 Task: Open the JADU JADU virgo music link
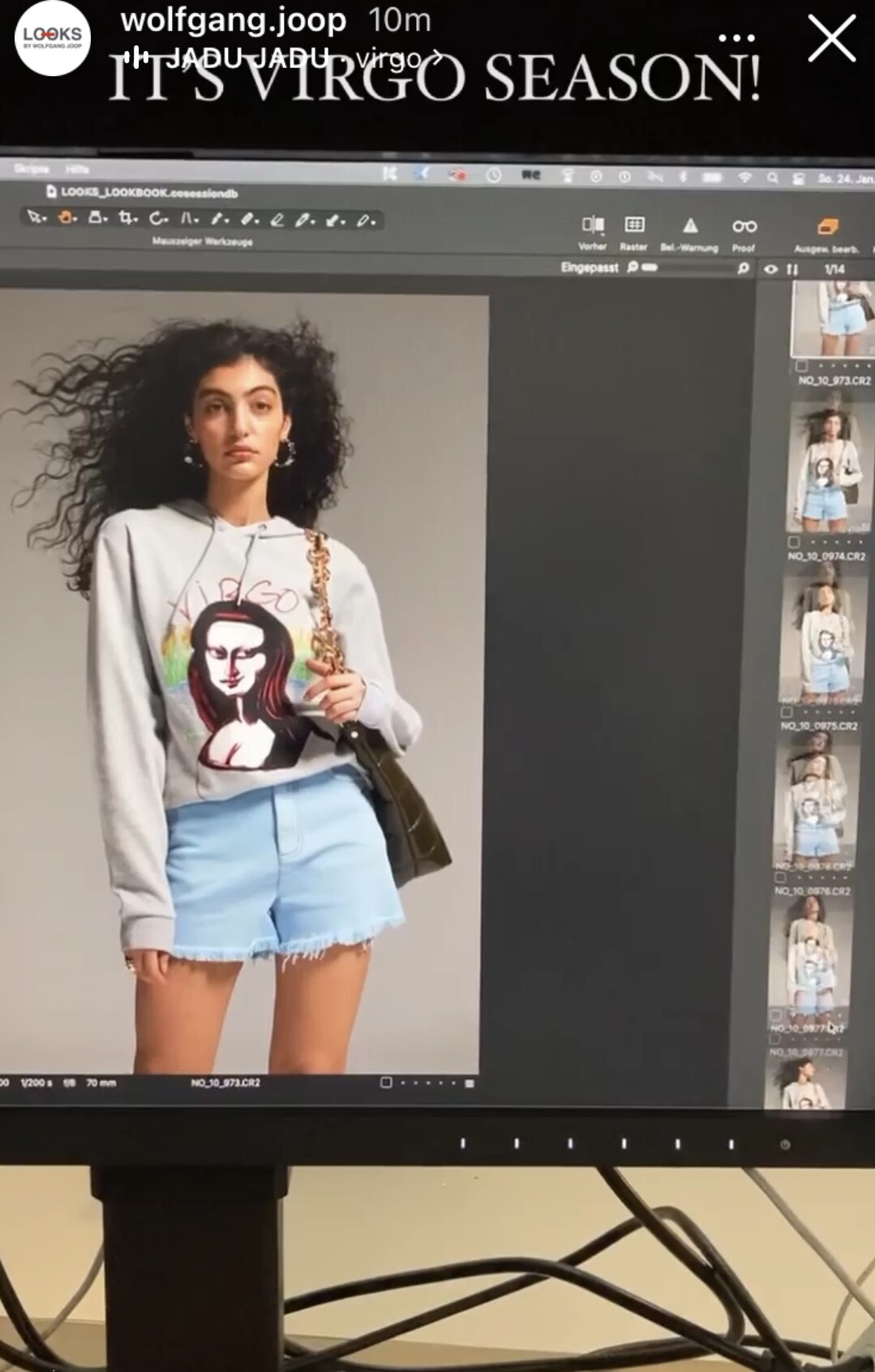click(x=283, y=58)
